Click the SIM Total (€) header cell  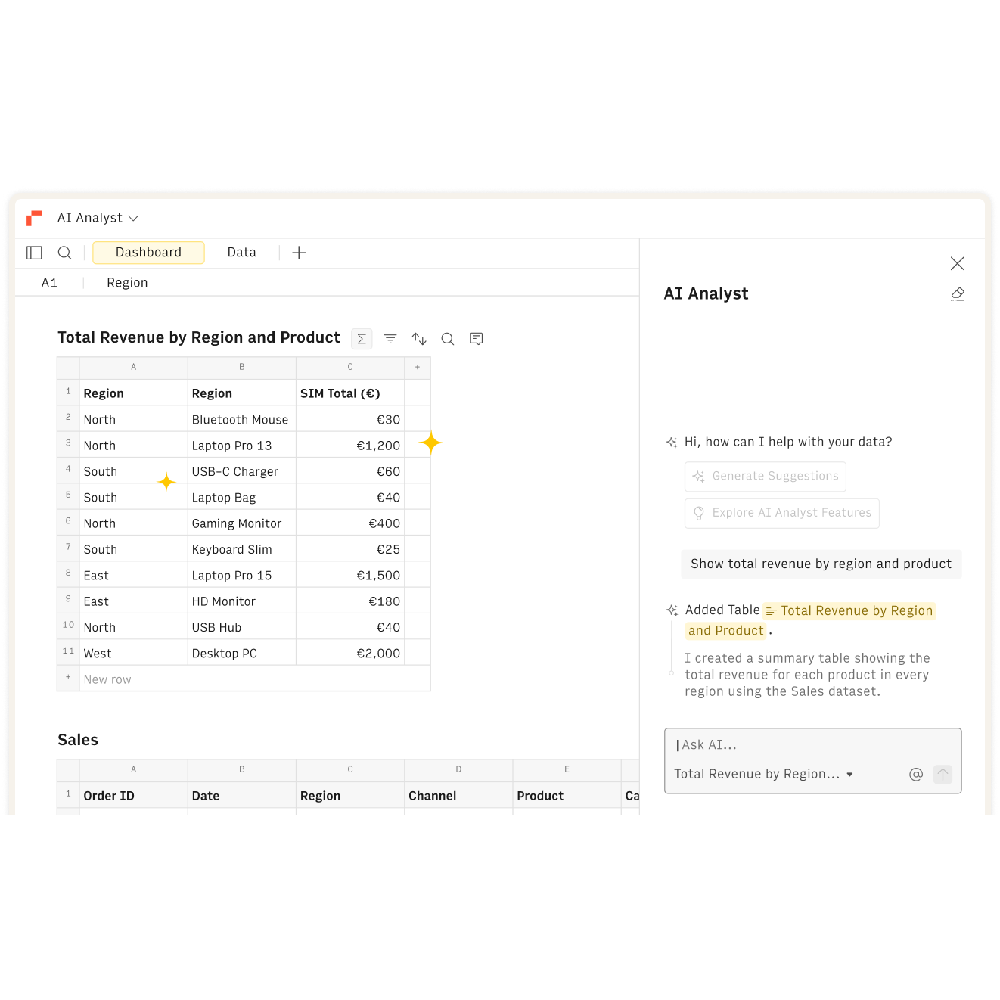click(x=350, y=393)
